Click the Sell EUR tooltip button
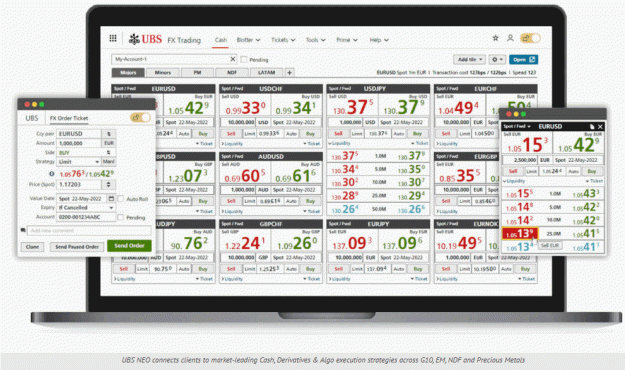Screen dimensions: 625x370 [550, 245]
